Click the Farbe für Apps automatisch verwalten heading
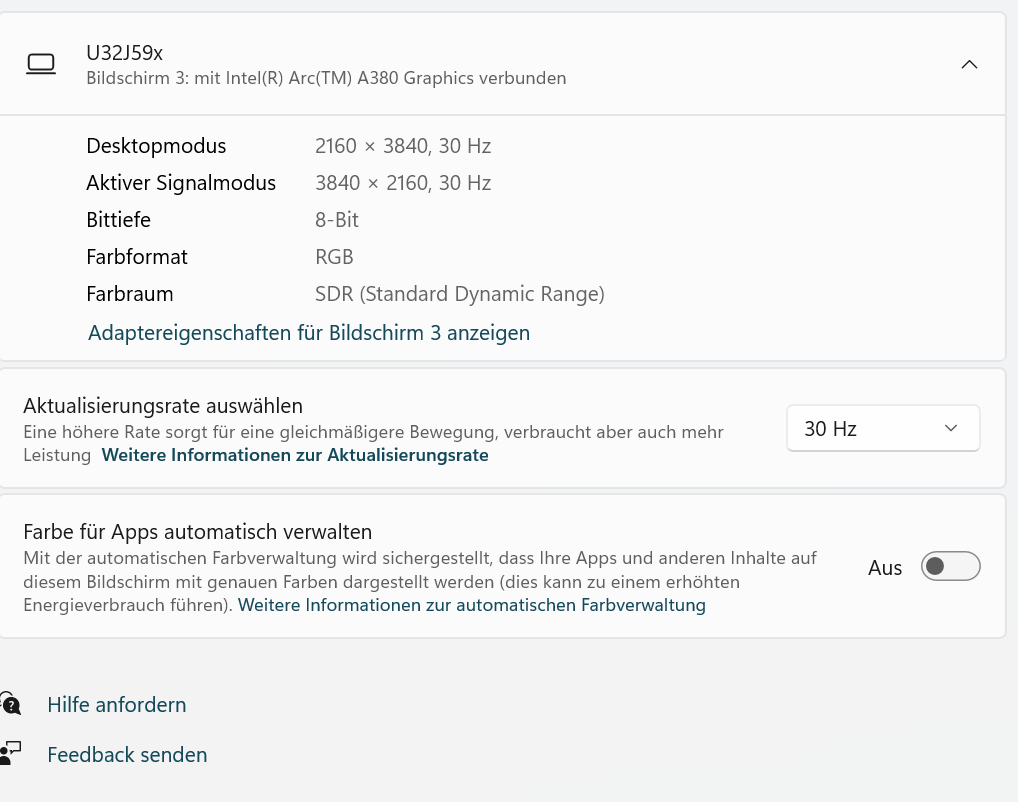The image size is (1018, 802). pos(197,532)
